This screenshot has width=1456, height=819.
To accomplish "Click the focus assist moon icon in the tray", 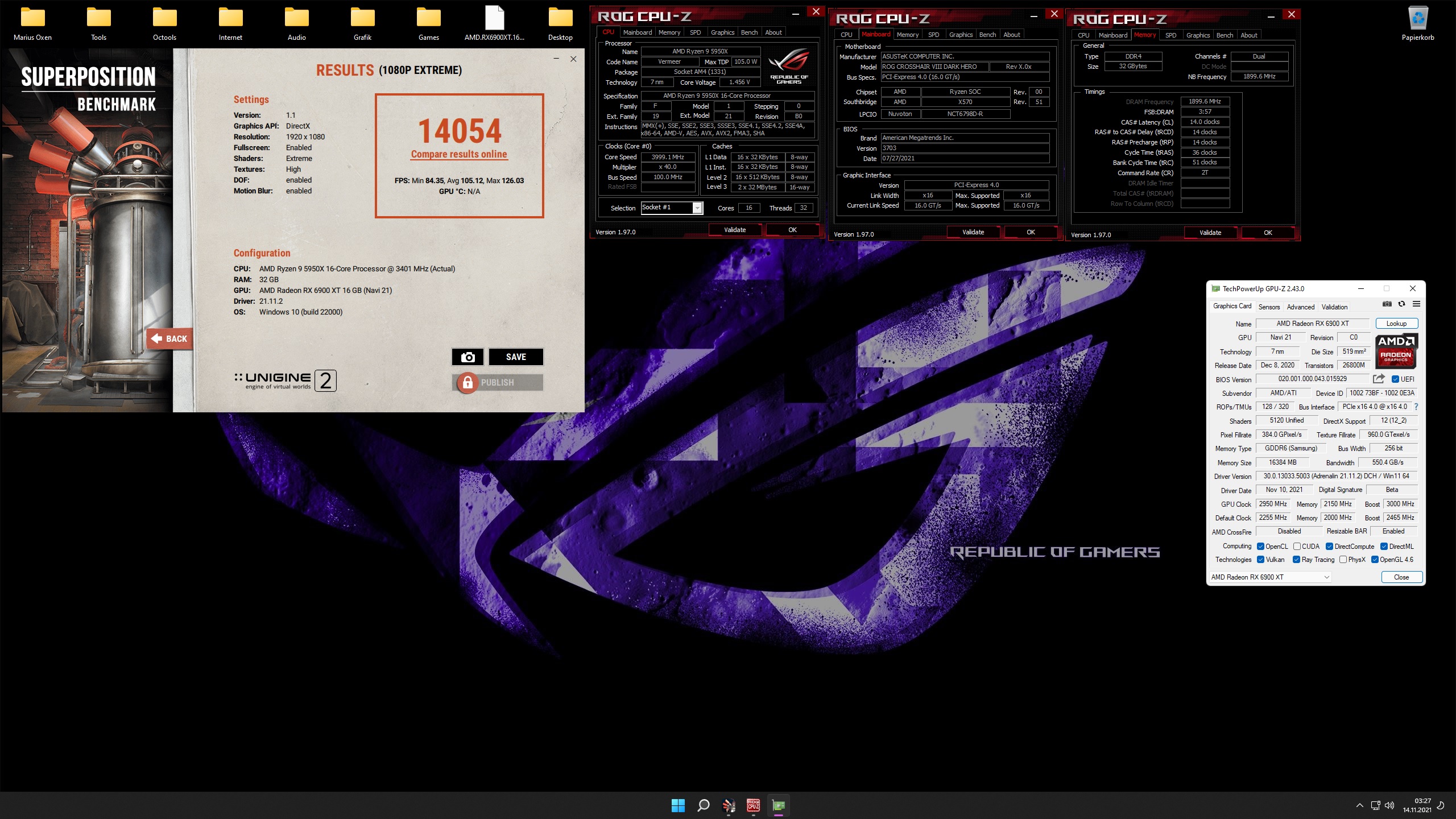I will point(1441,805).
